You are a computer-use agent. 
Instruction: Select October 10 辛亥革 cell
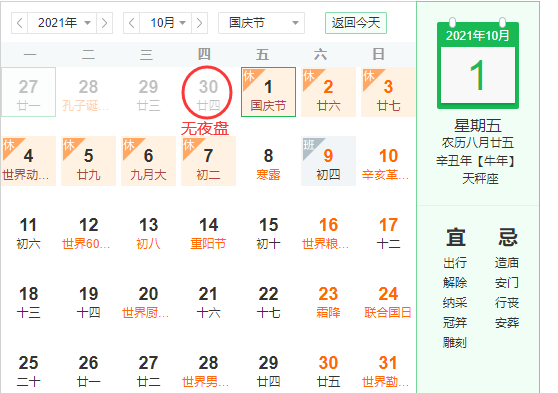pyautogui.click(x=388, y=161)
